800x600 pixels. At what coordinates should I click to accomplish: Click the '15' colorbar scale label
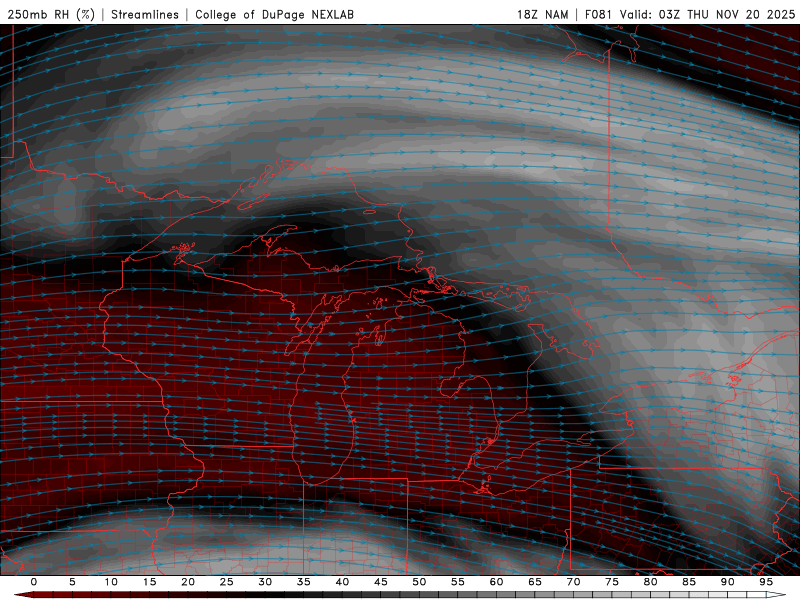pos(149,582)
